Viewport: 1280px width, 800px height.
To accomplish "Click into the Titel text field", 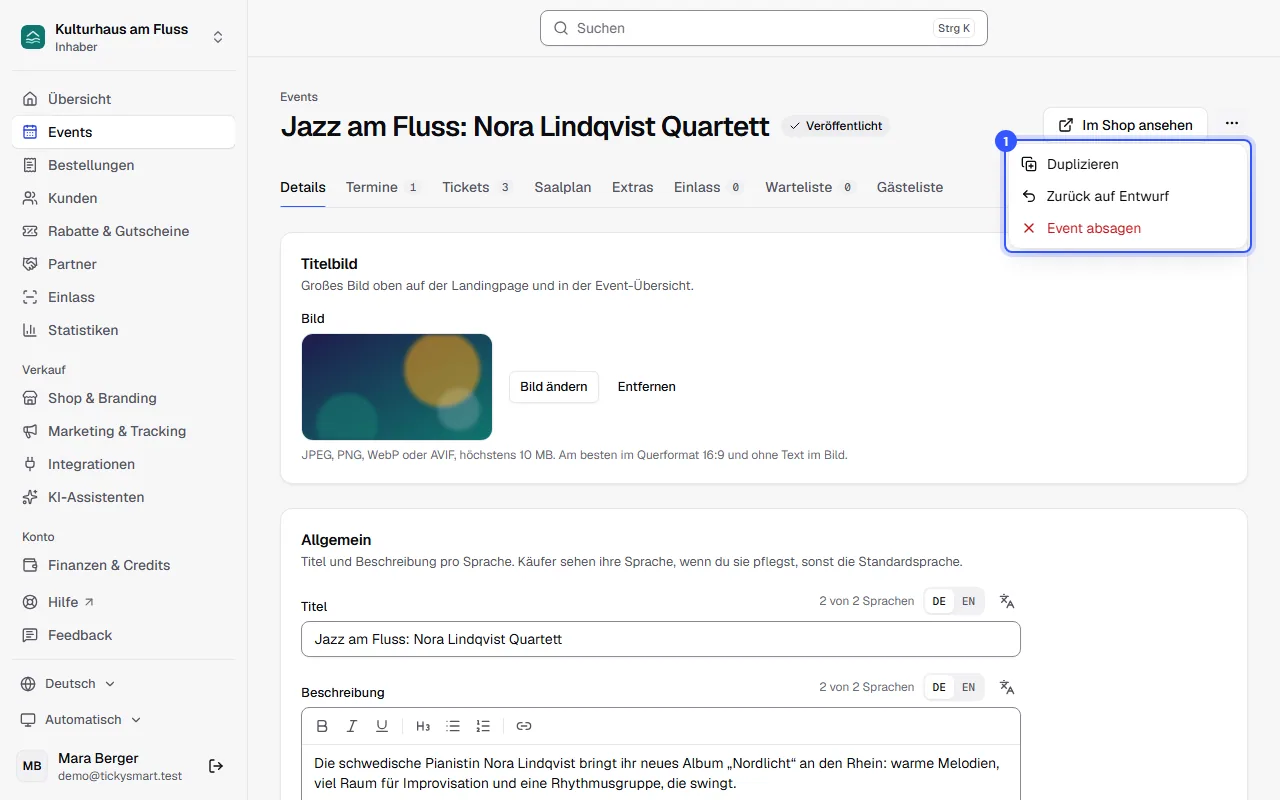I will coord(661,639).
